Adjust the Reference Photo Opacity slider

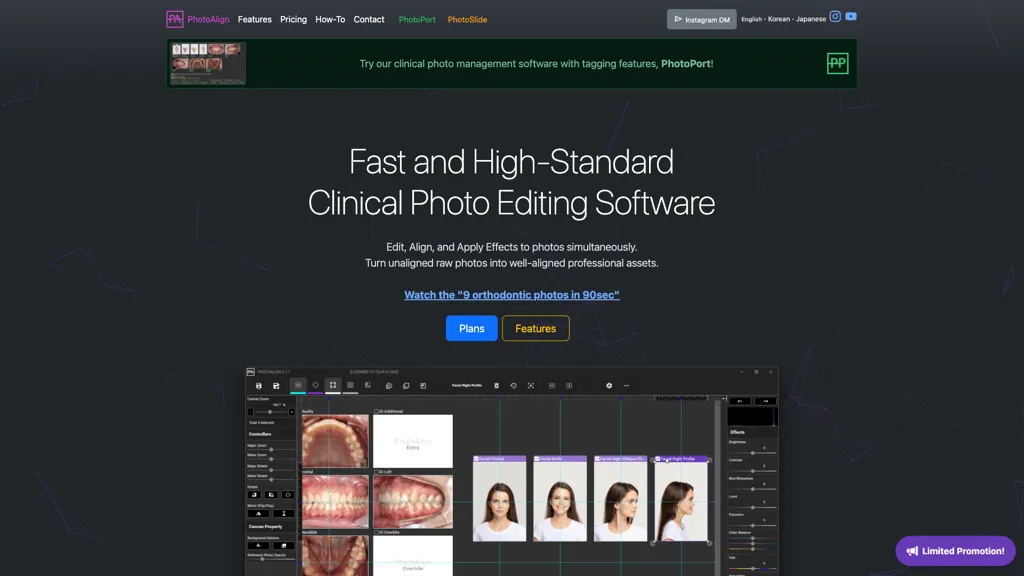point(270,559)
